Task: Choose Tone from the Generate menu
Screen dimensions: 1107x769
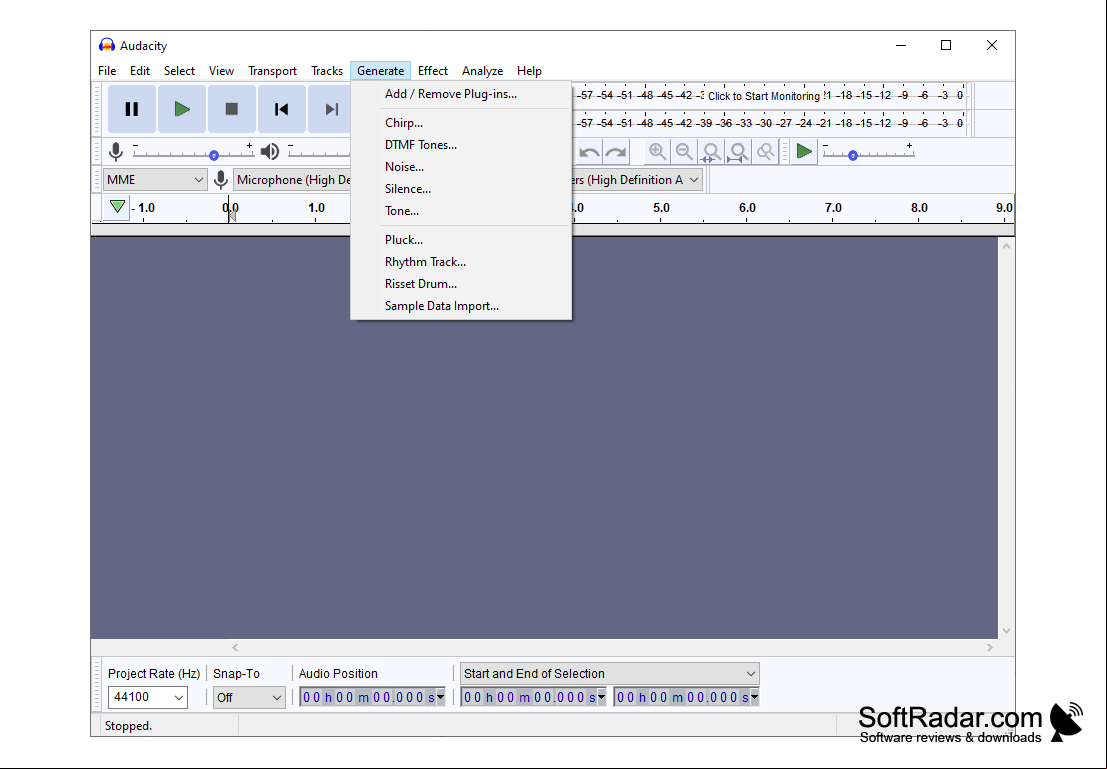Action: pos(461,210)
